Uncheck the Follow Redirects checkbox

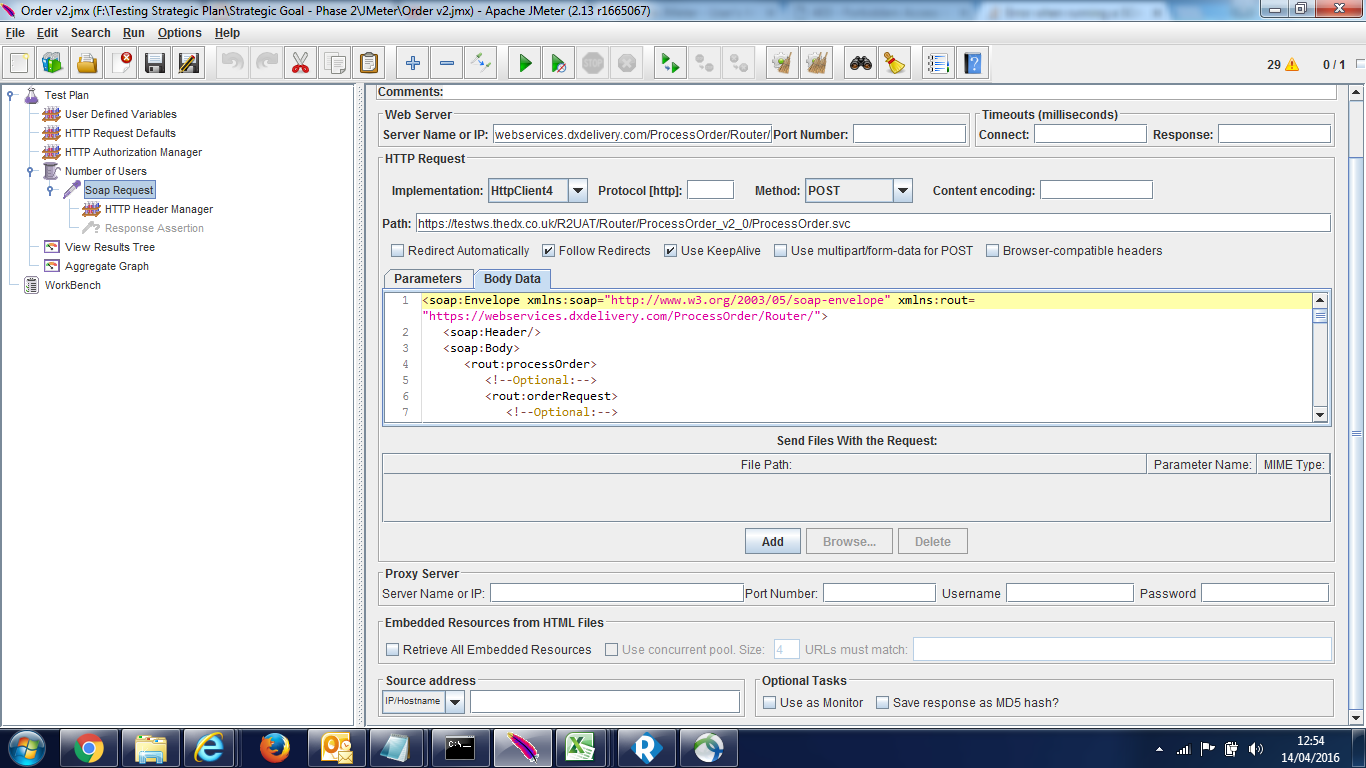click(x=548, y=251)
